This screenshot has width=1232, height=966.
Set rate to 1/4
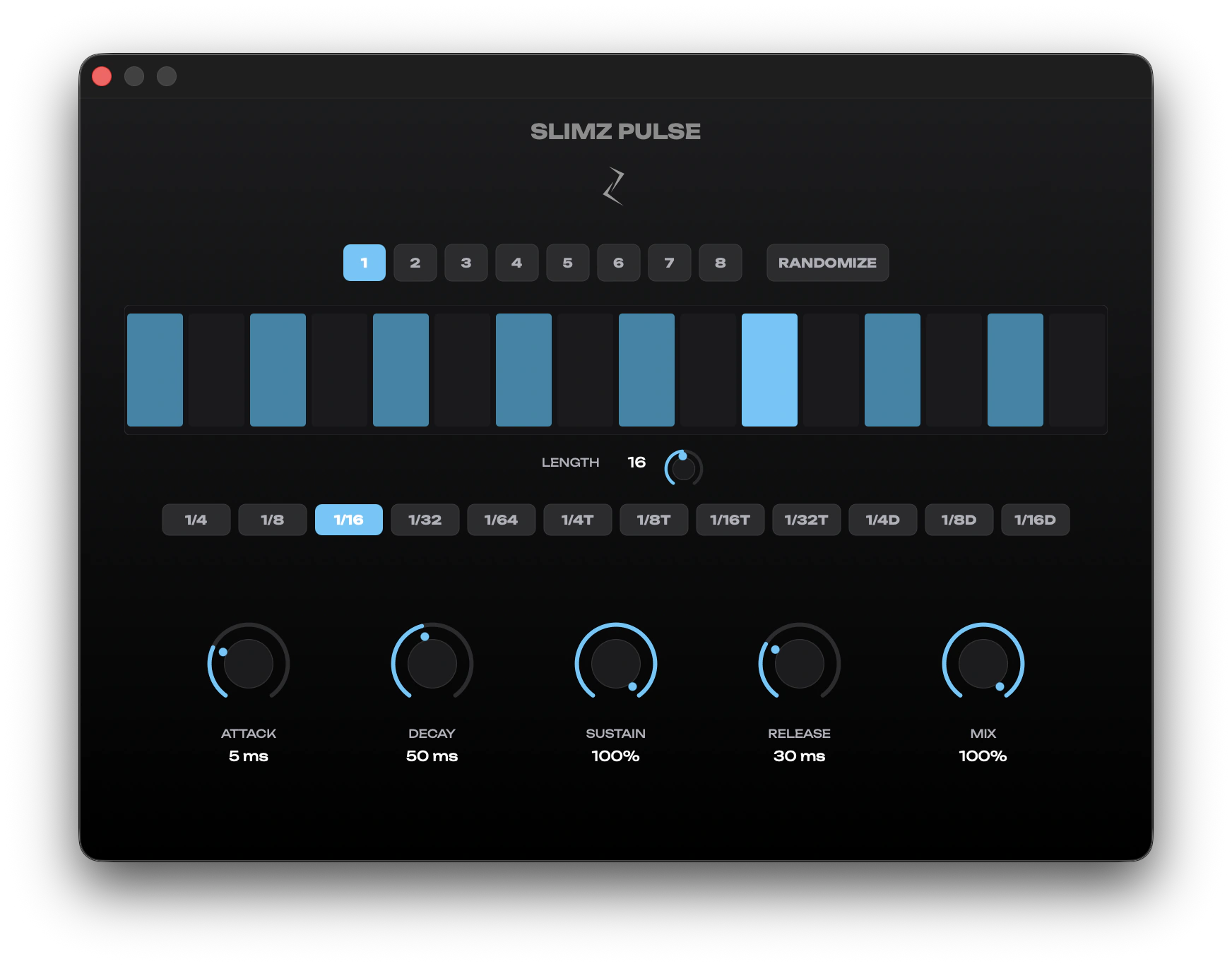(196, 520)
